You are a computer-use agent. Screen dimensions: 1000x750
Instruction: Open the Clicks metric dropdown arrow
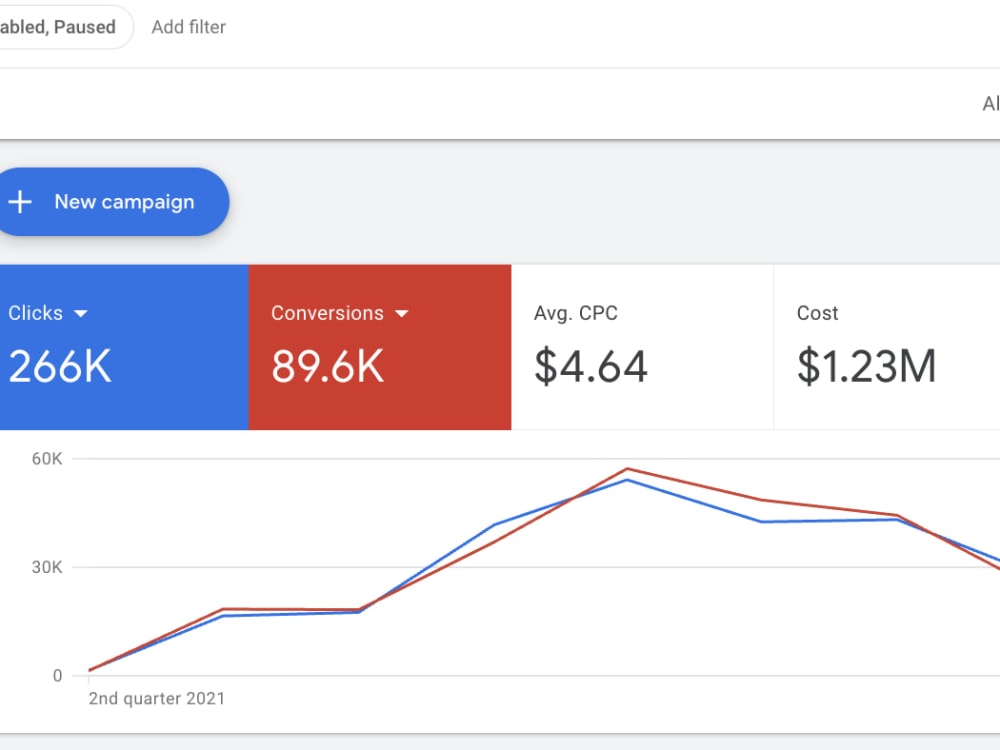click(80, 313)
